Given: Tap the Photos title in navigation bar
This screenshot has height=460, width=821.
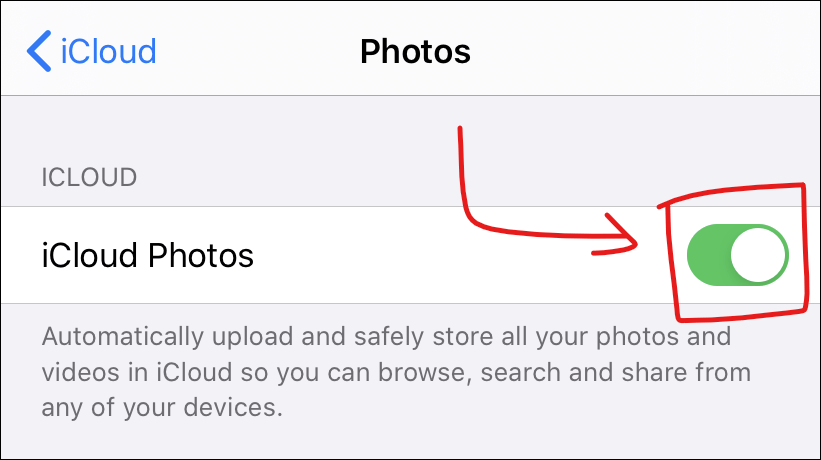Looking at the screenshot, I should [x=415, y=51].
